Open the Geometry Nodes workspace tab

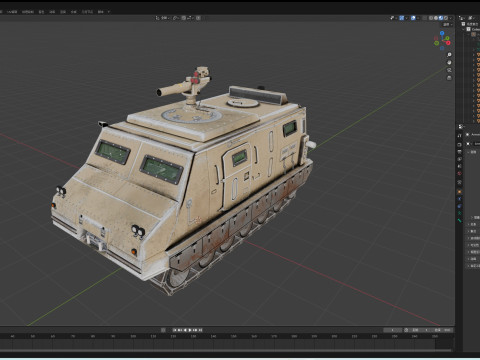pyautogui.click(x=87, y=12)
